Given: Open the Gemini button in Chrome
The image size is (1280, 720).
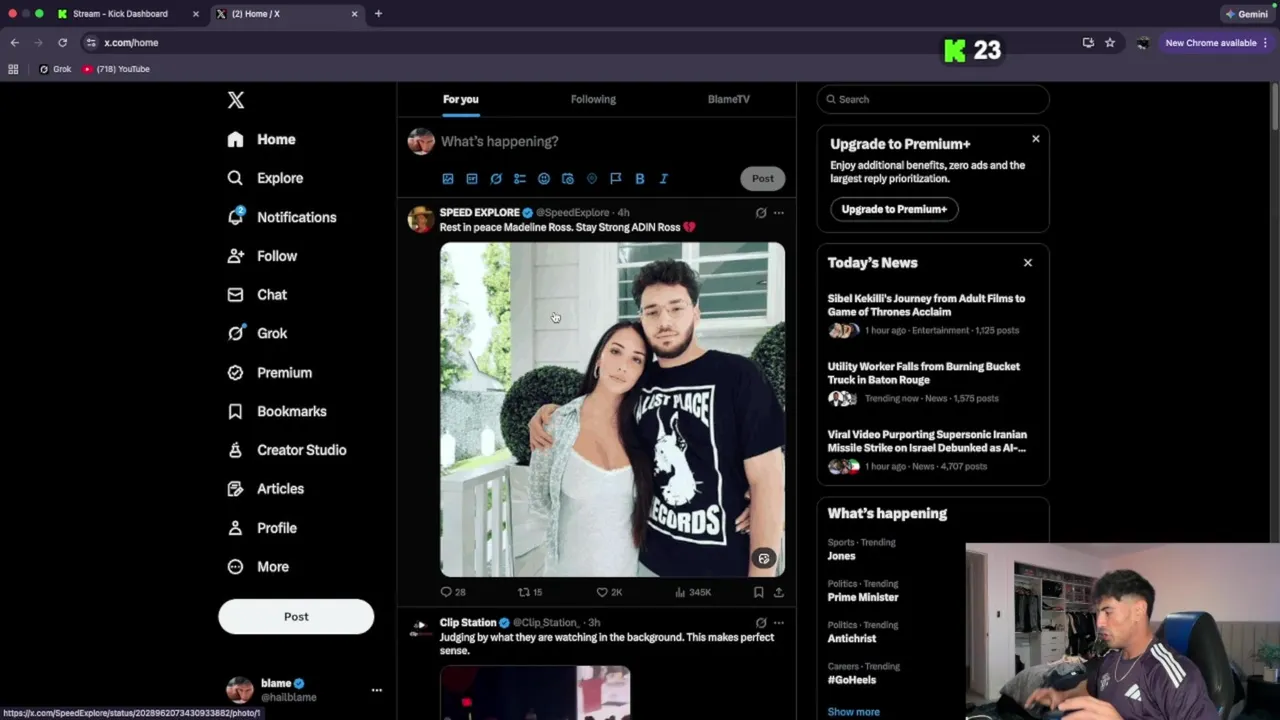Looking at the screenshot, I should click(x=1246, y=14).
